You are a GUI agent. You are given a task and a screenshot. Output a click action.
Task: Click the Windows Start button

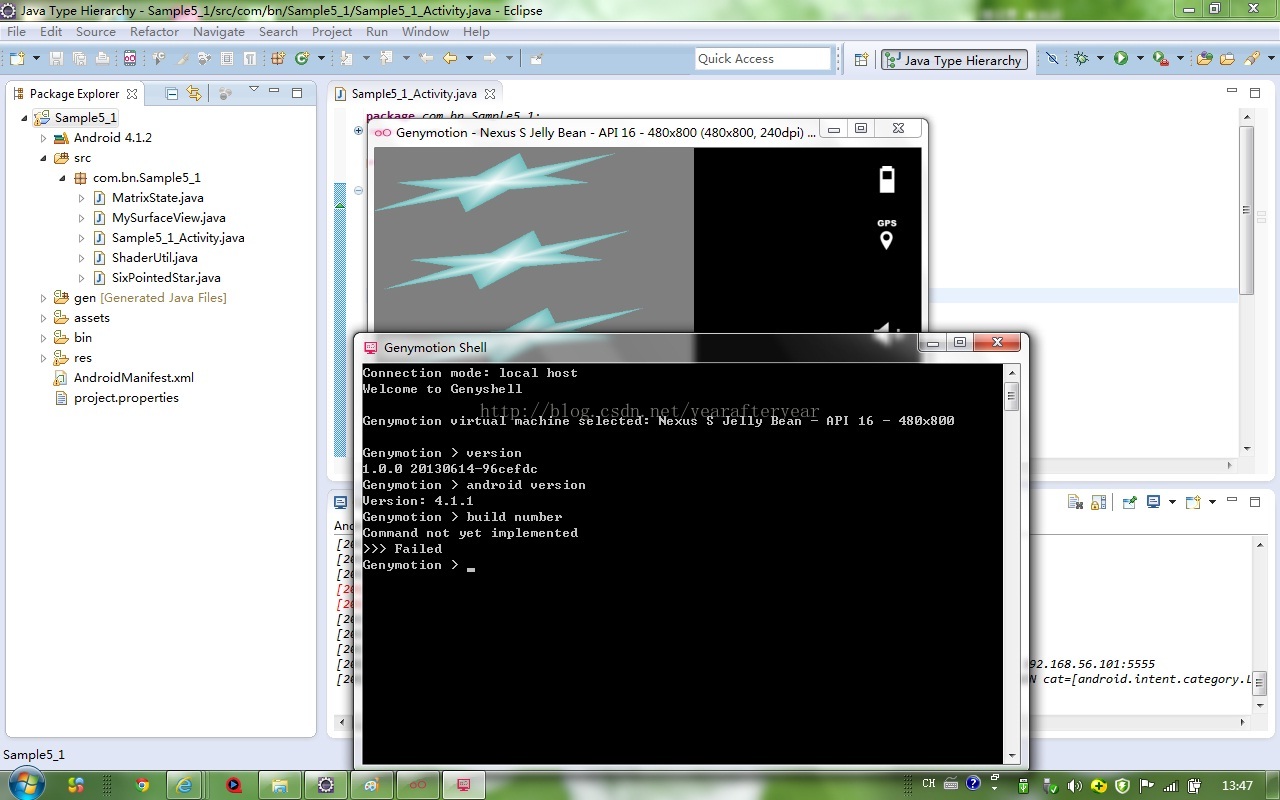tap(24, 784)
